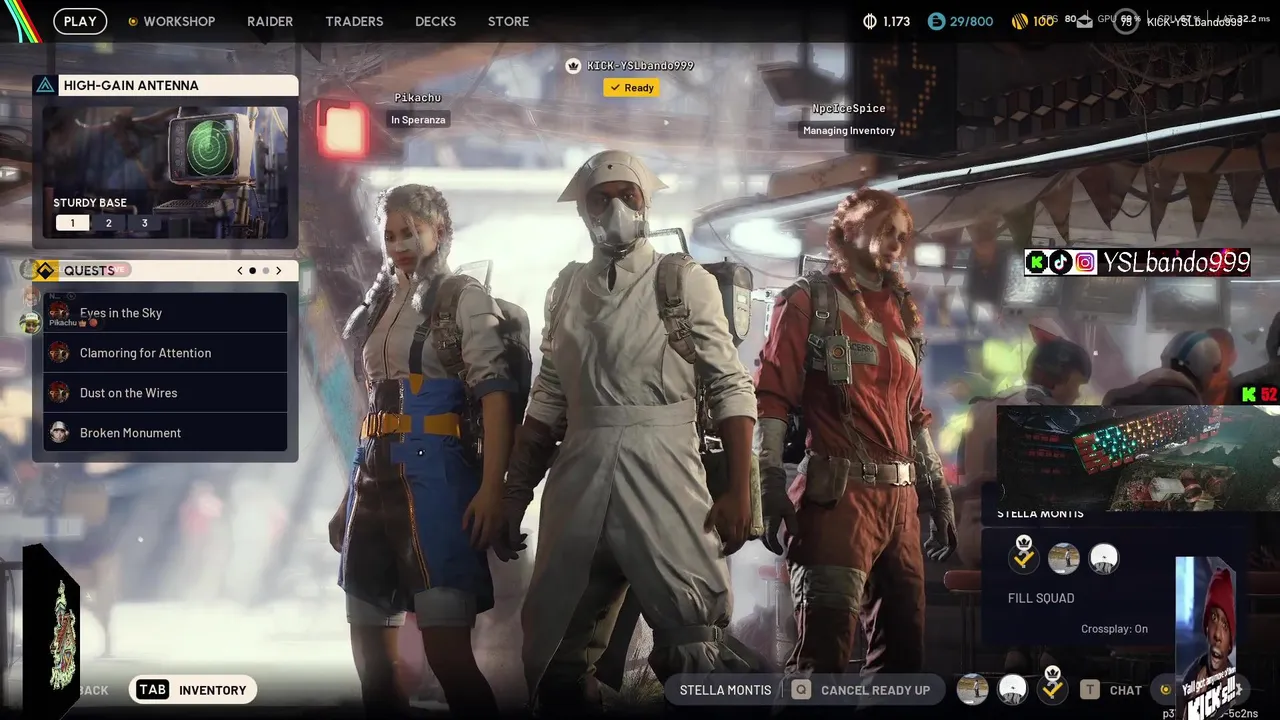Open CHAT with the T key button
Viewport: 1280px width, 720px height.
click(x=1113, y=690)
